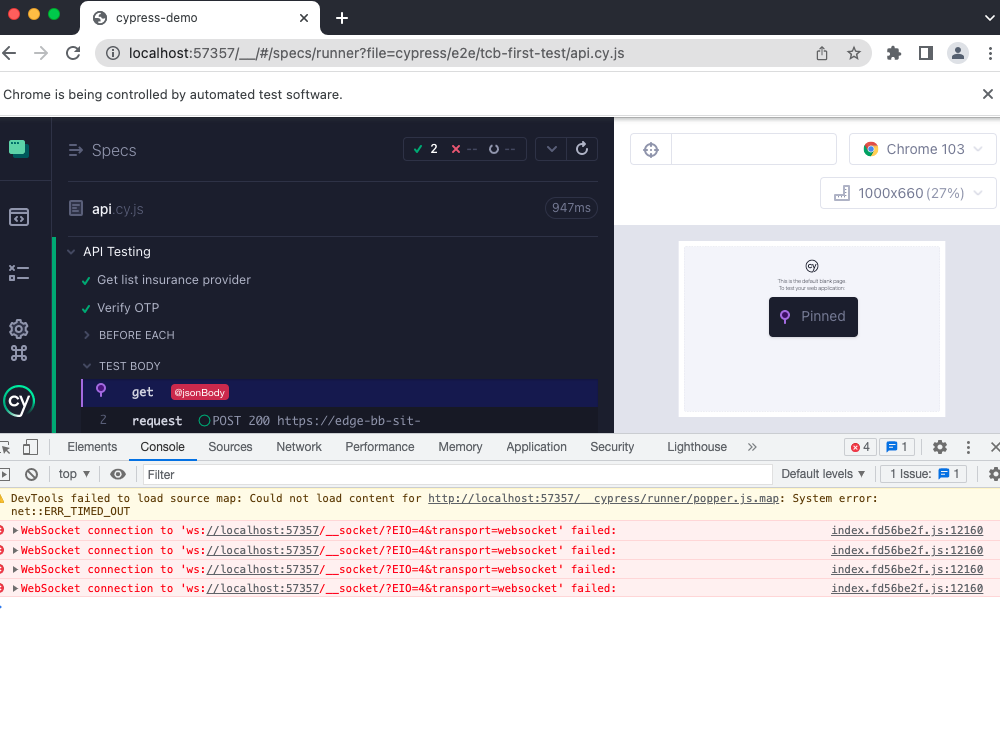Go back in browser history
1000x730 pixels.
(10, 53)
